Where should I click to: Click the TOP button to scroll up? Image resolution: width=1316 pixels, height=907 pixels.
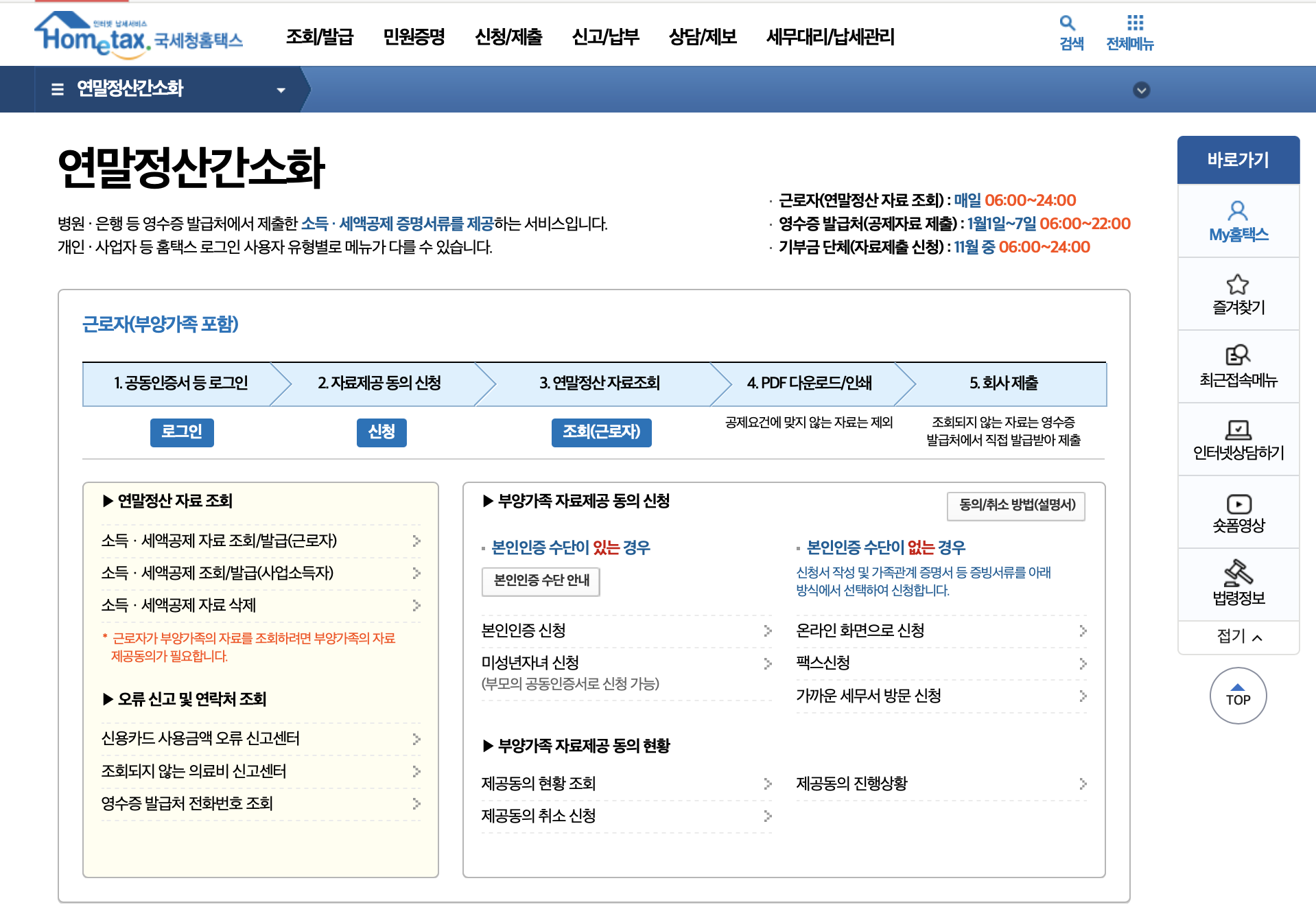point(1237,695)
